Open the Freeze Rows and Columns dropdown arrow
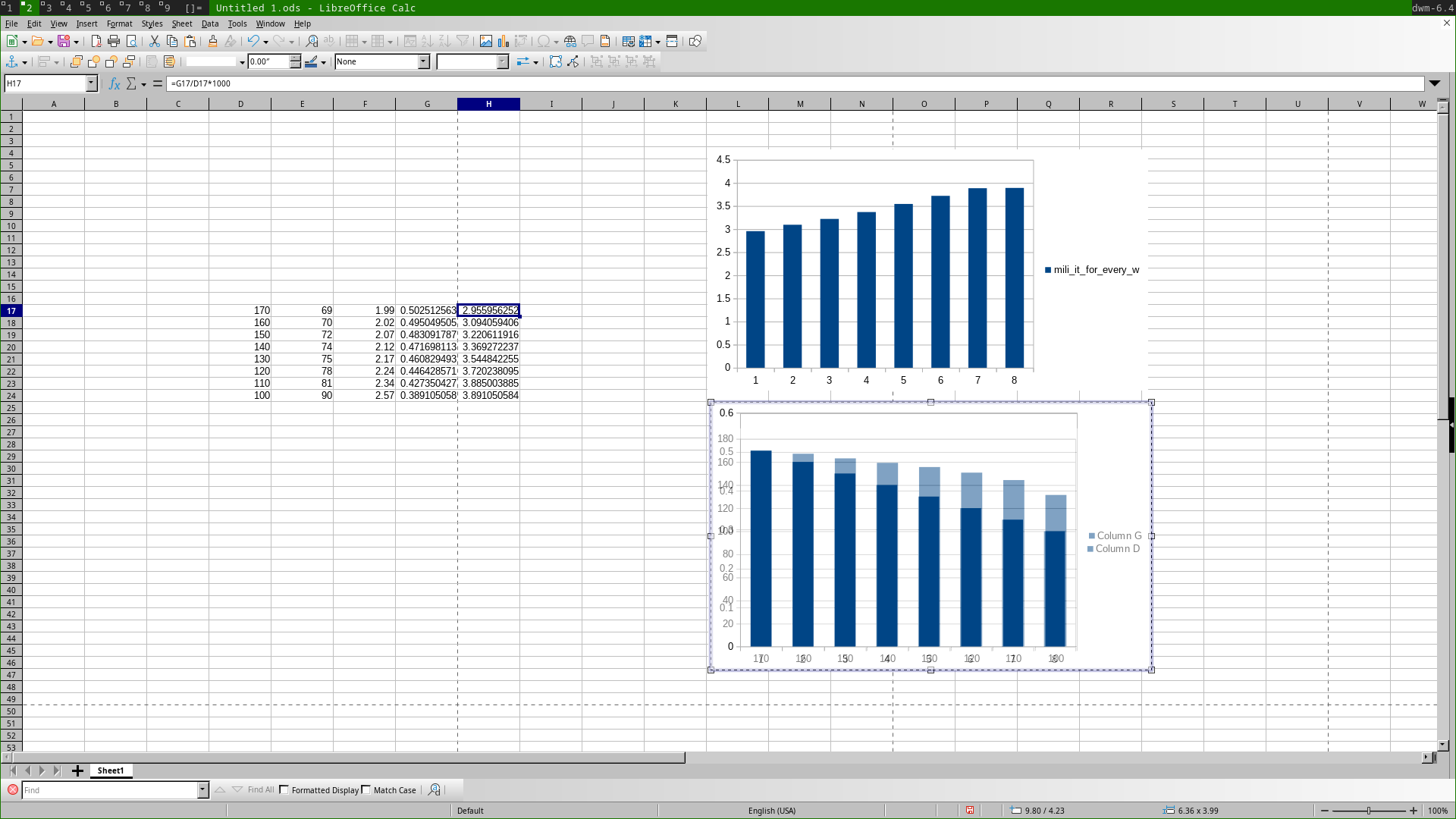1456x819 pixels. (657, 42)
